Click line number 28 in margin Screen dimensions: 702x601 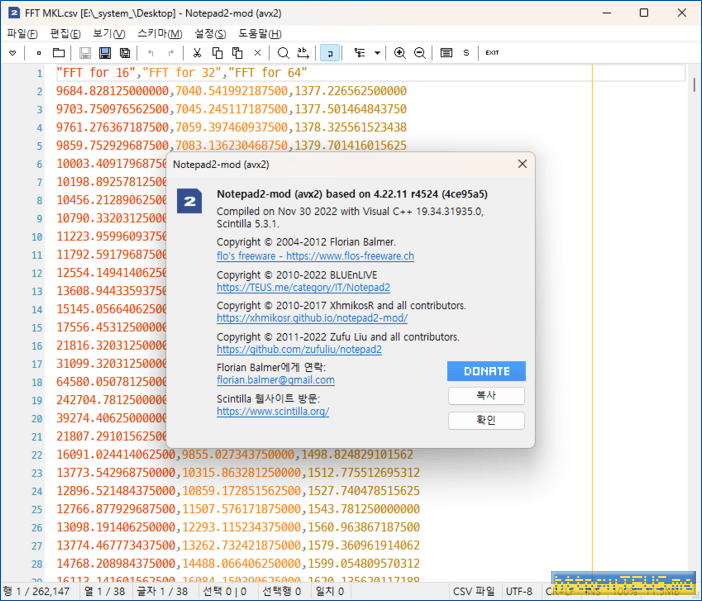37,564
